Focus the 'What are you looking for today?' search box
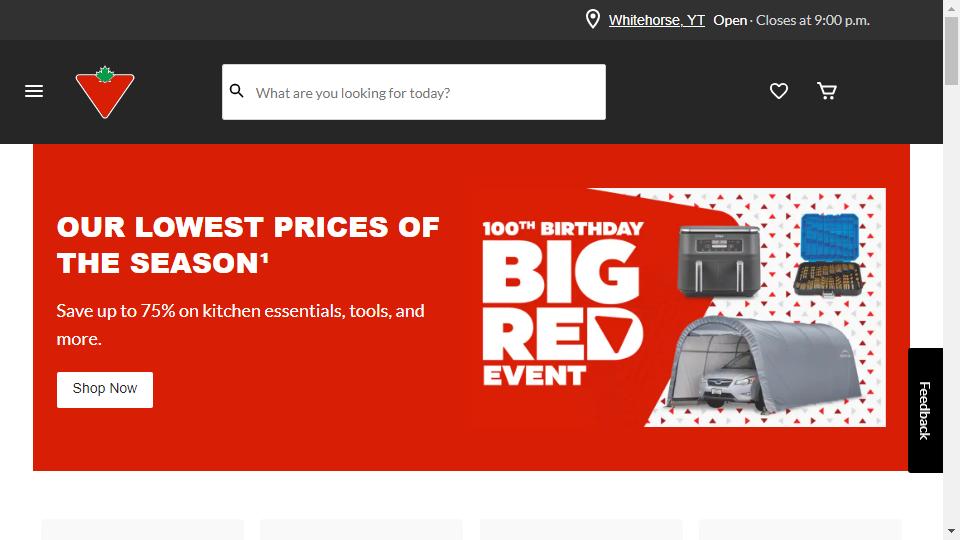This screenshot has height=540, width=960. 414,92
